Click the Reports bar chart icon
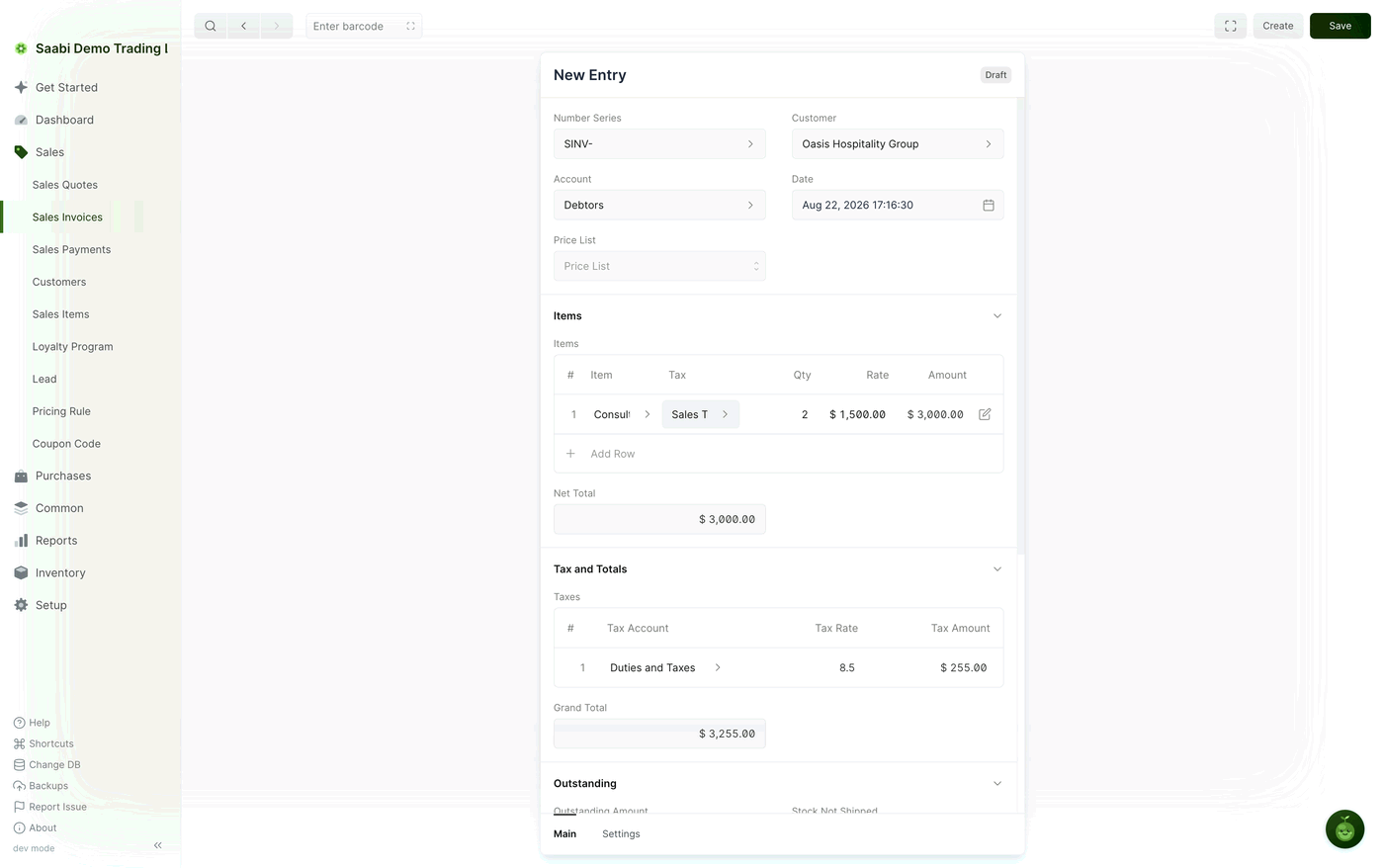 pyautogui.click(x=21, y=541)
